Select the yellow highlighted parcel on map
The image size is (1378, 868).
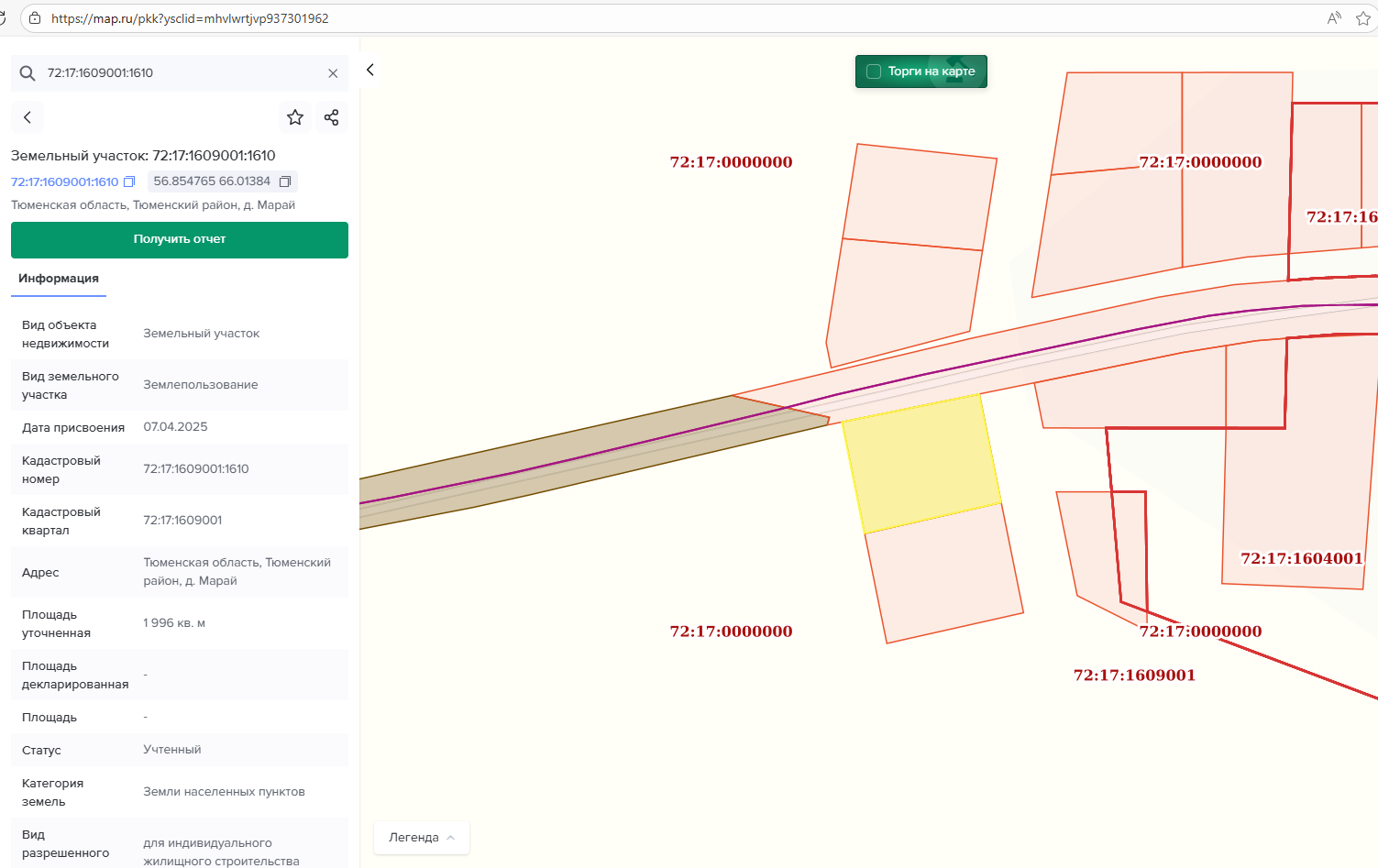pos(921,463)
